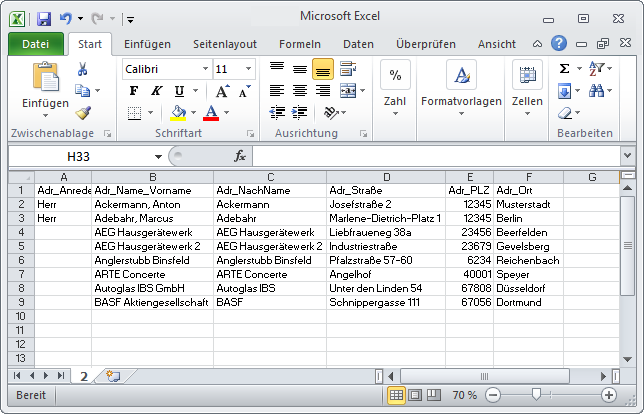The width and height of the screenshot is (644, 414).
Task: Decrease the font size
Action: pos(245,91)
